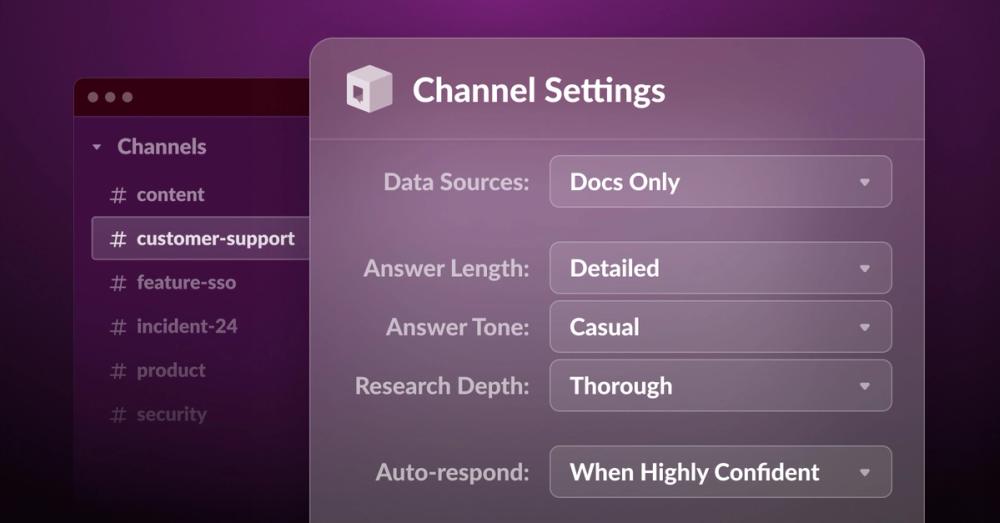
Task: Click the hash icon beside incident-24
Action: [118, 327]
